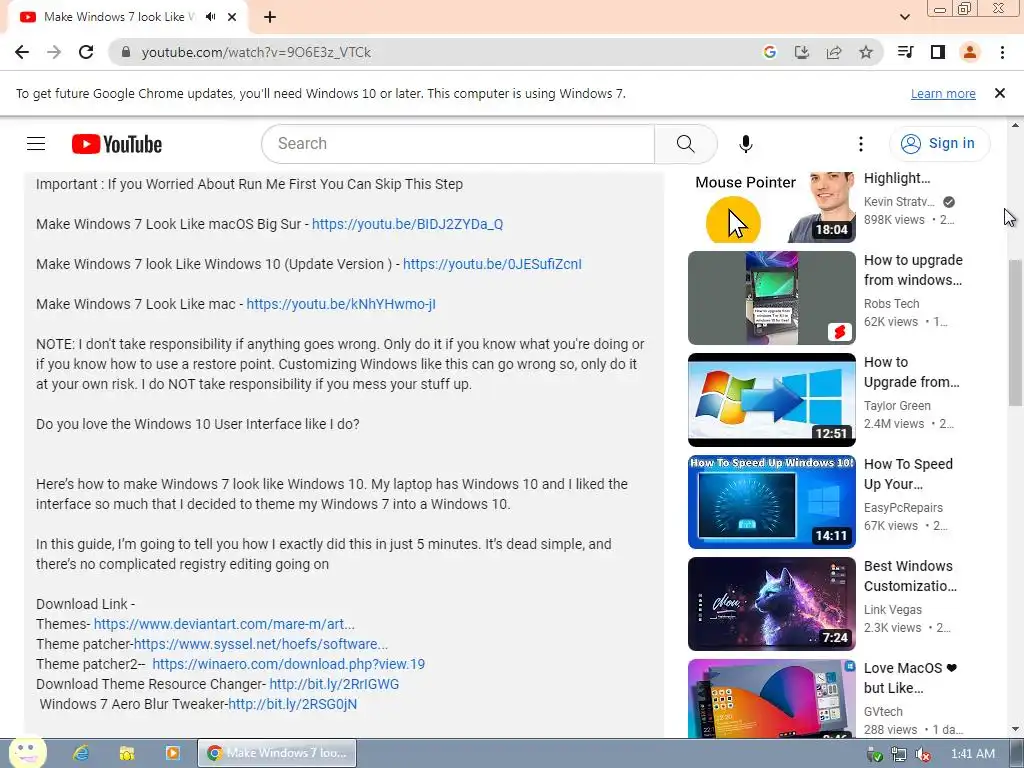
Task: Open YouTube settings three-dot icon
Action: coord(861,144)
